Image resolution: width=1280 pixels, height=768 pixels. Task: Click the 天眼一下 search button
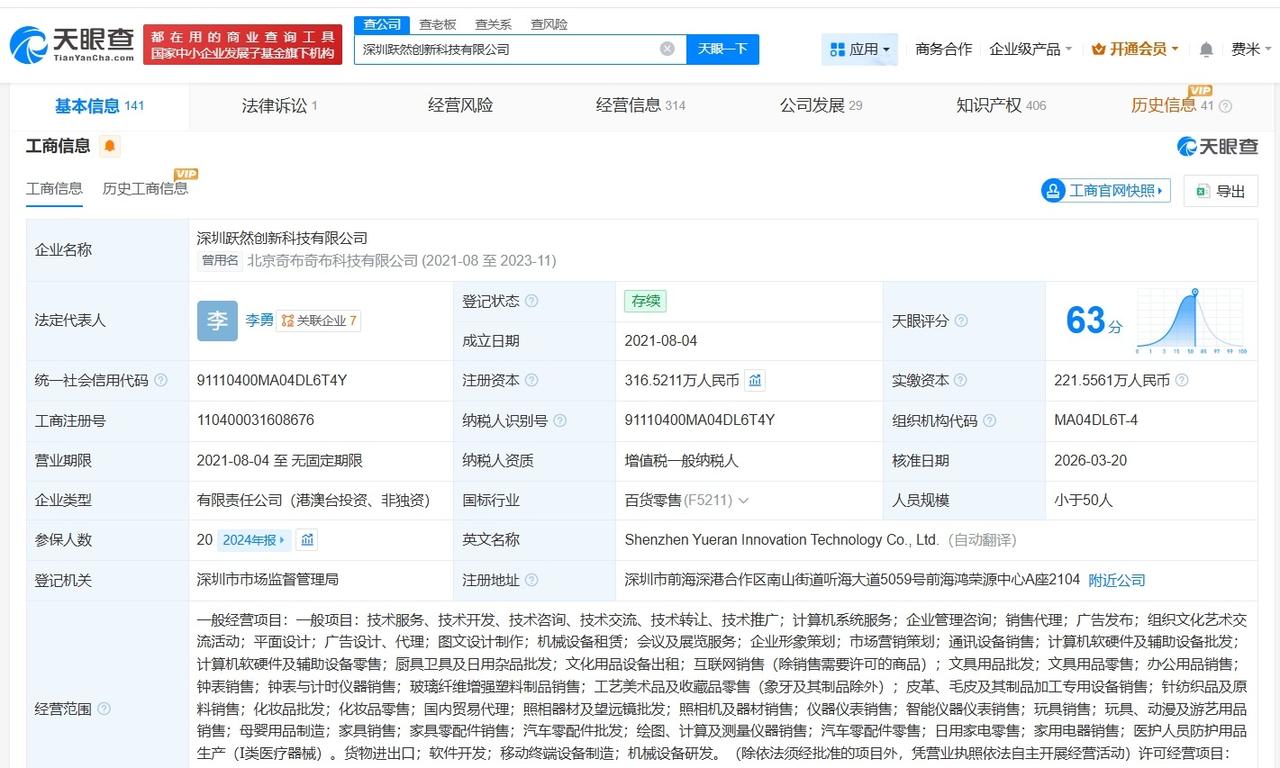pos(722,48)
